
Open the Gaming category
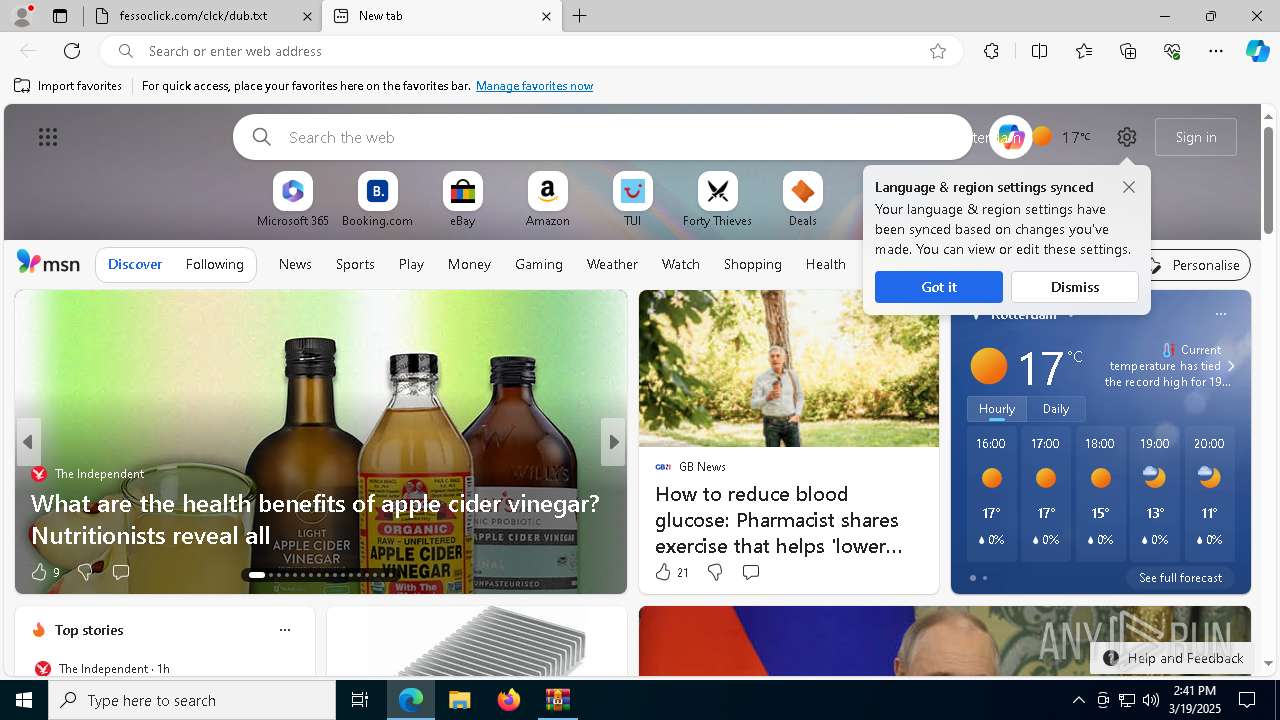539,264
